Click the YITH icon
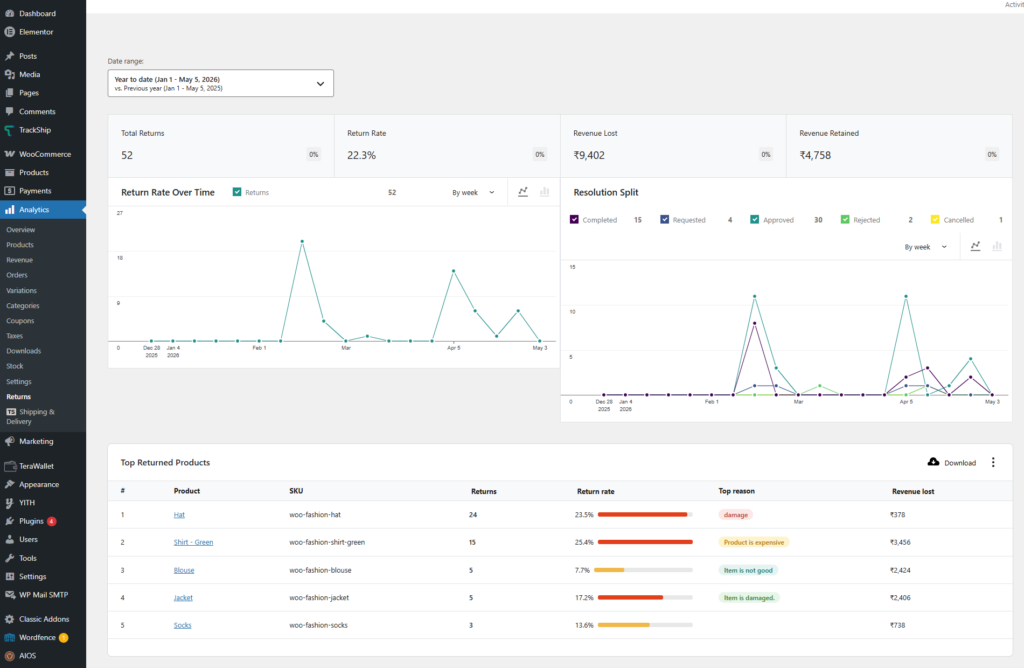The image size is (1024, 668). point(10,503)
